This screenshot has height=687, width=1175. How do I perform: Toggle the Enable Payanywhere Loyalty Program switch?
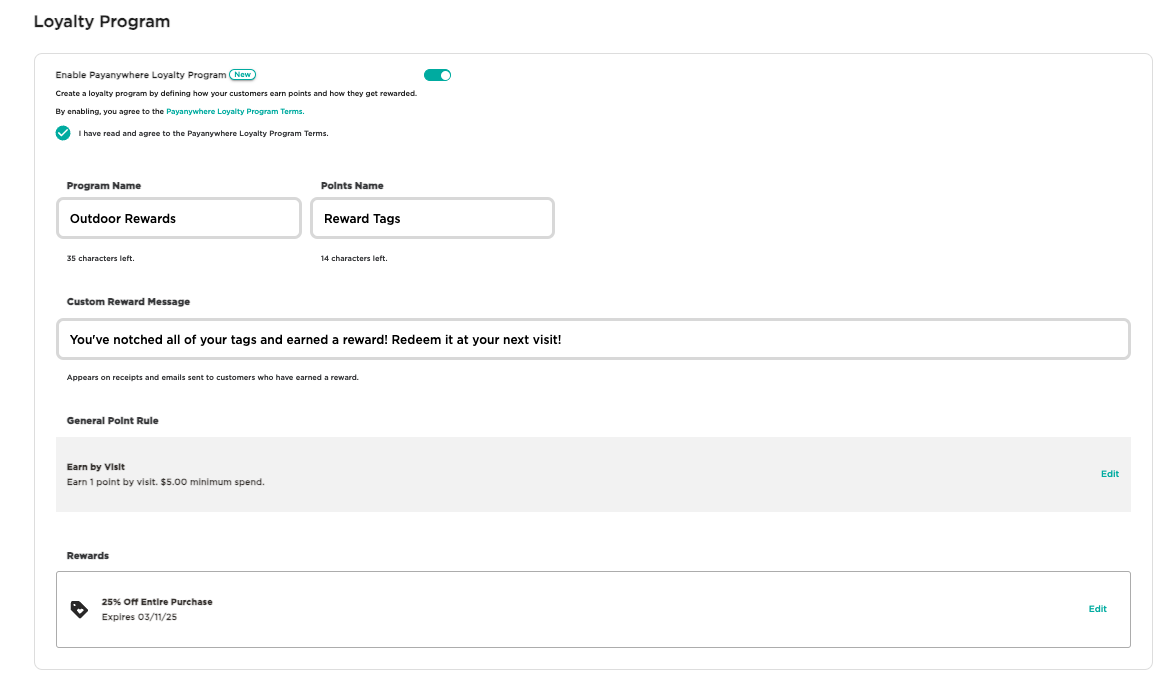point(437,75)
